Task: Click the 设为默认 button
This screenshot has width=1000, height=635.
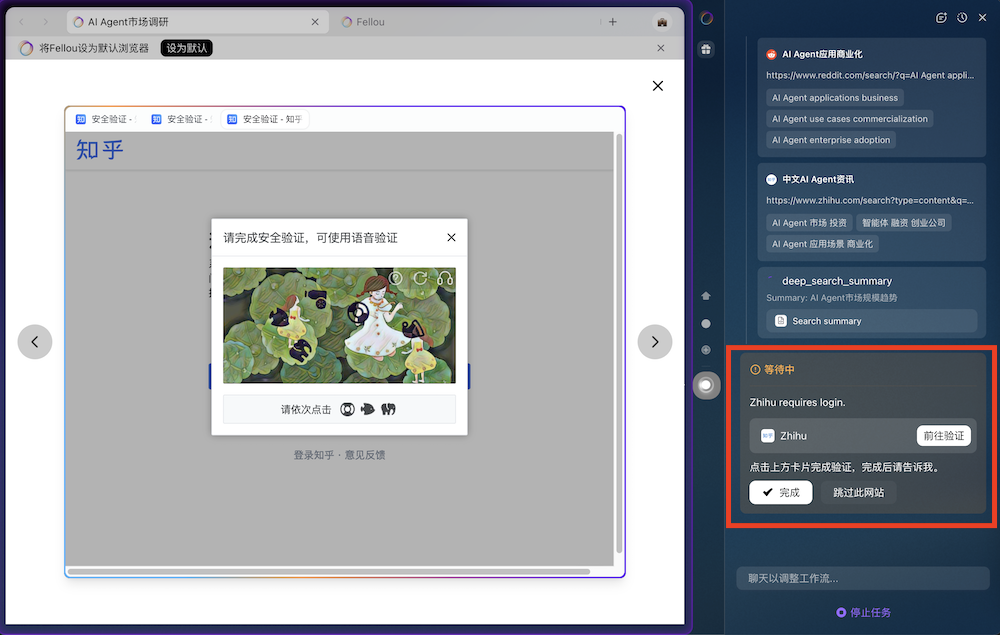Action: click(187, 48)
